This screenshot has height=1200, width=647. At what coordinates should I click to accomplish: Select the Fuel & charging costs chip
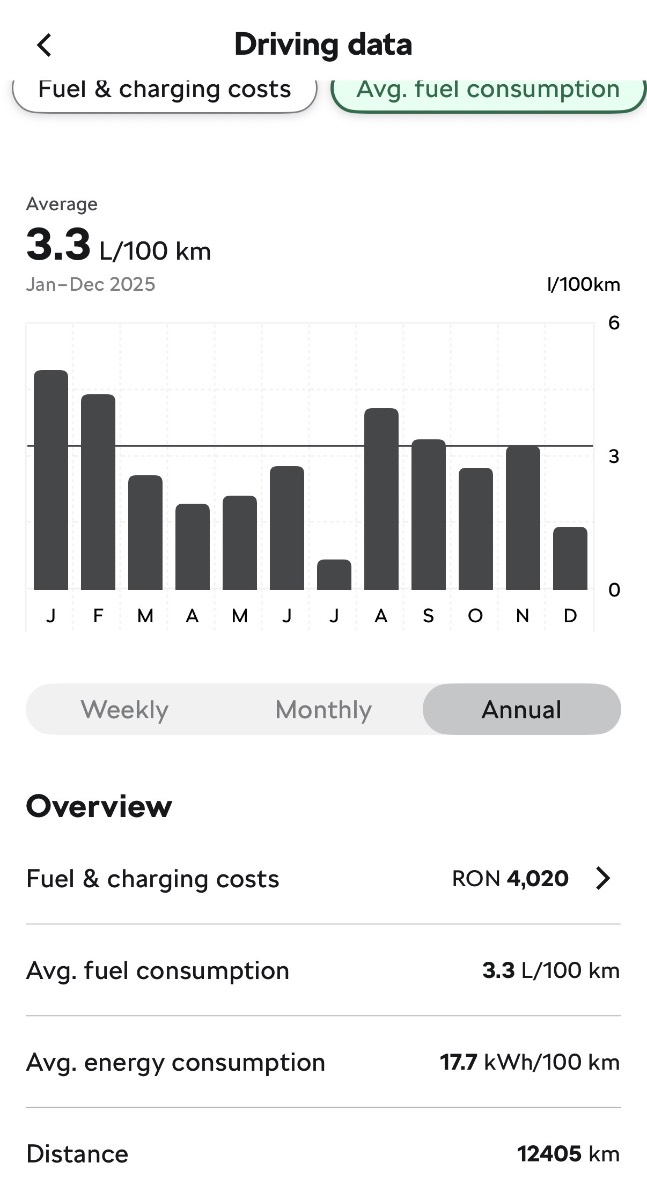164,90
